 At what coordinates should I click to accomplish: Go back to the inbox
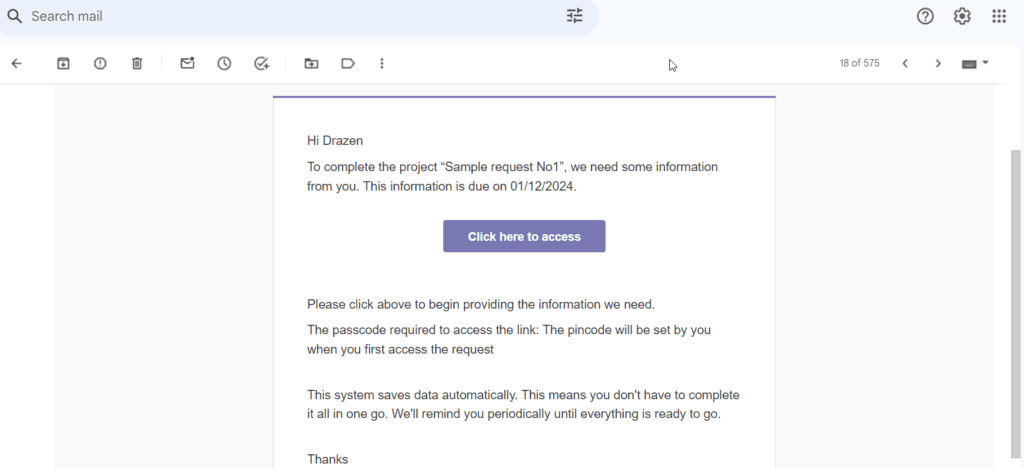click(17, 63)
